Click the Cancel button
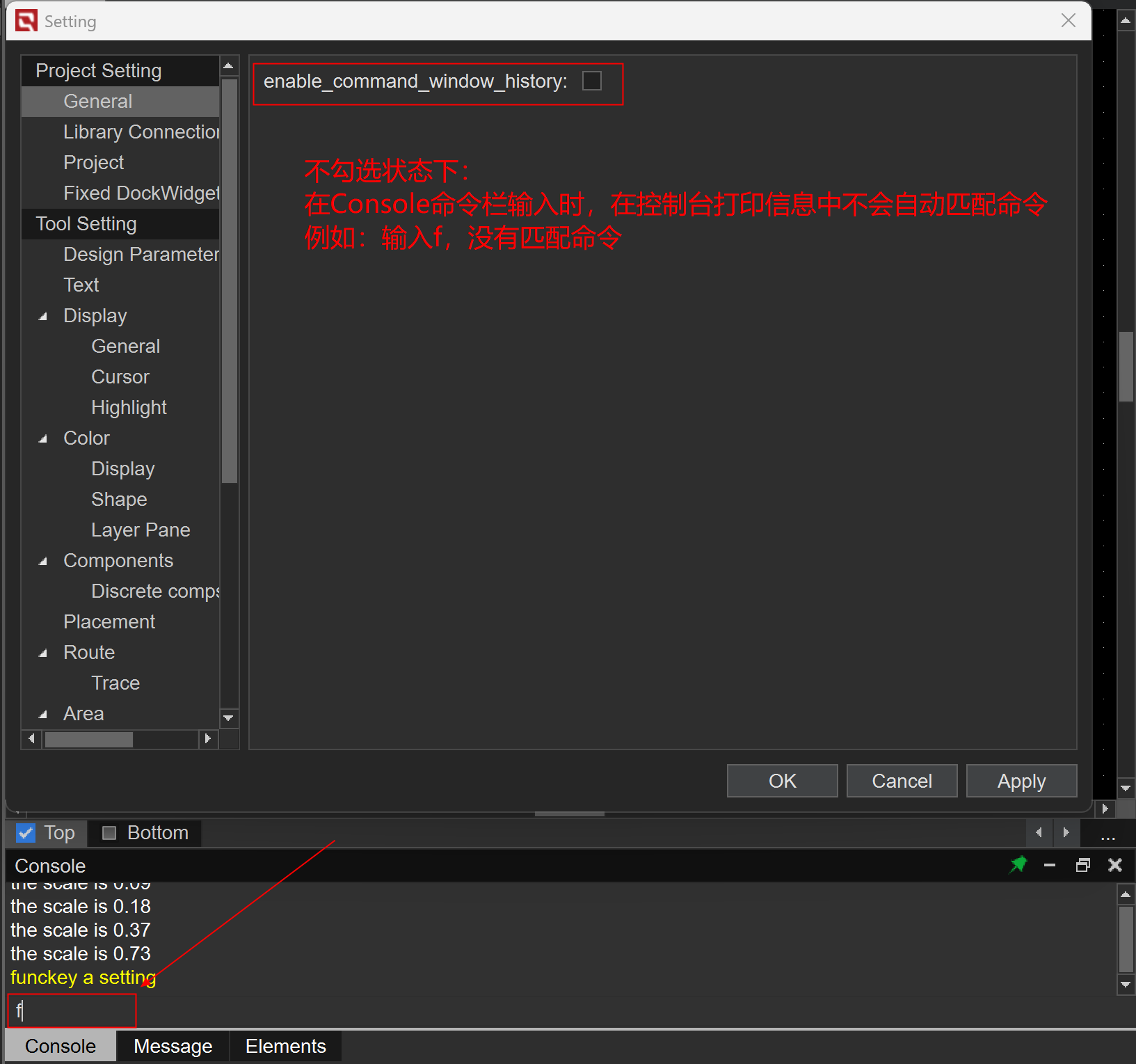 click(x=902, y=781)
